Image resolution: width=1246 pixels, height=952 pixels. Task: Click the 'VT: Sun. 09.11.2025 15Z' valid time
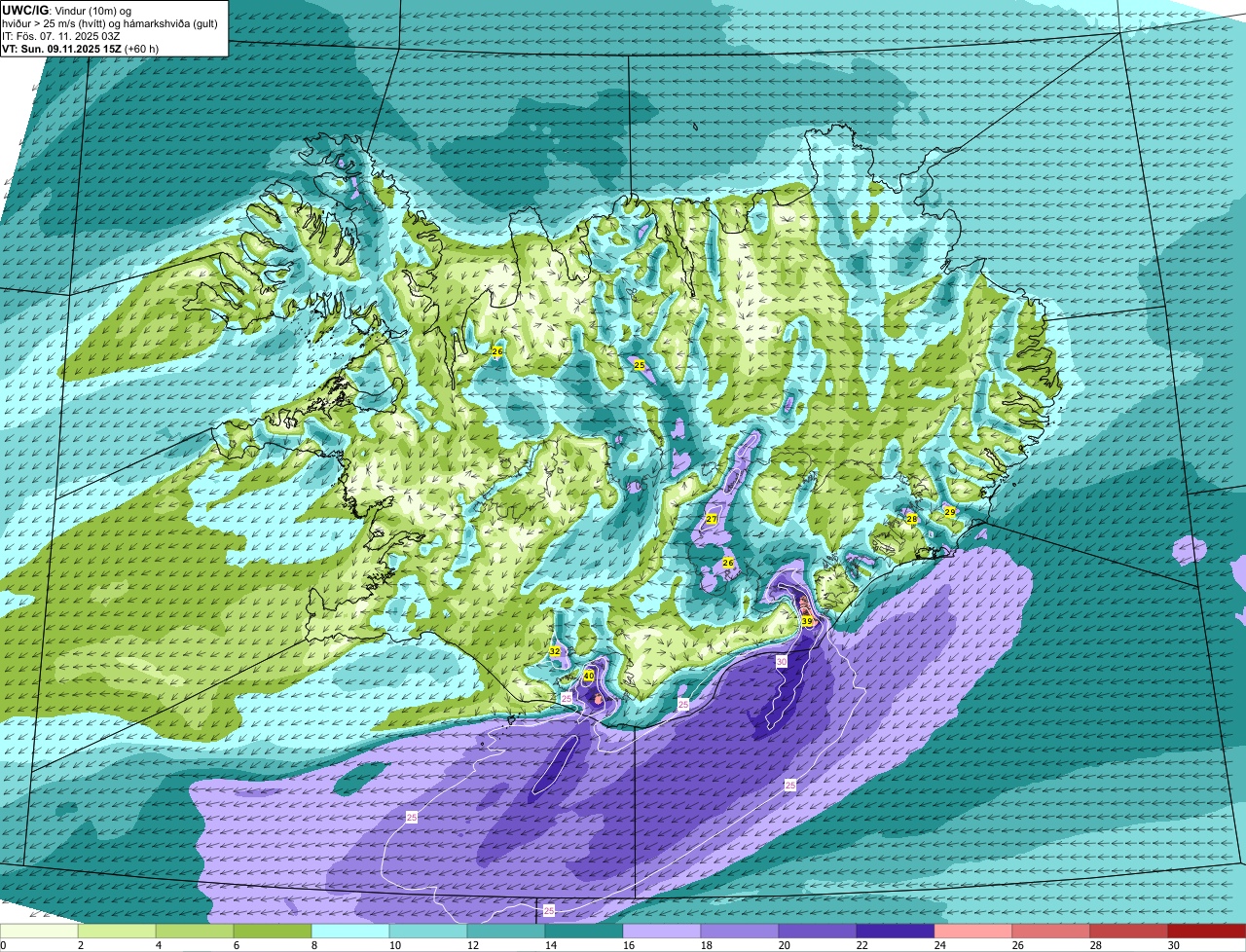pyautogui.click(x=62, y=48)
